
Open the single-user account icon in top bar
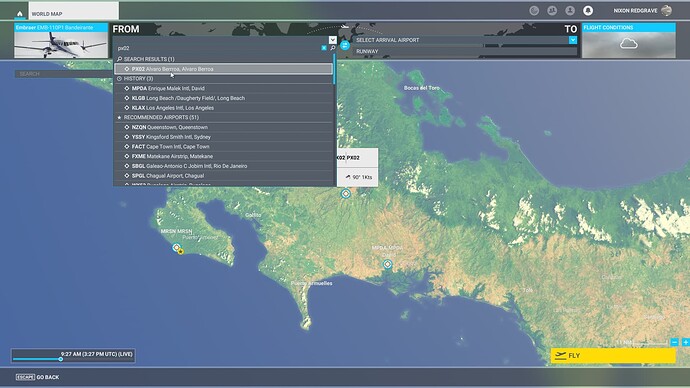point(570,11)
